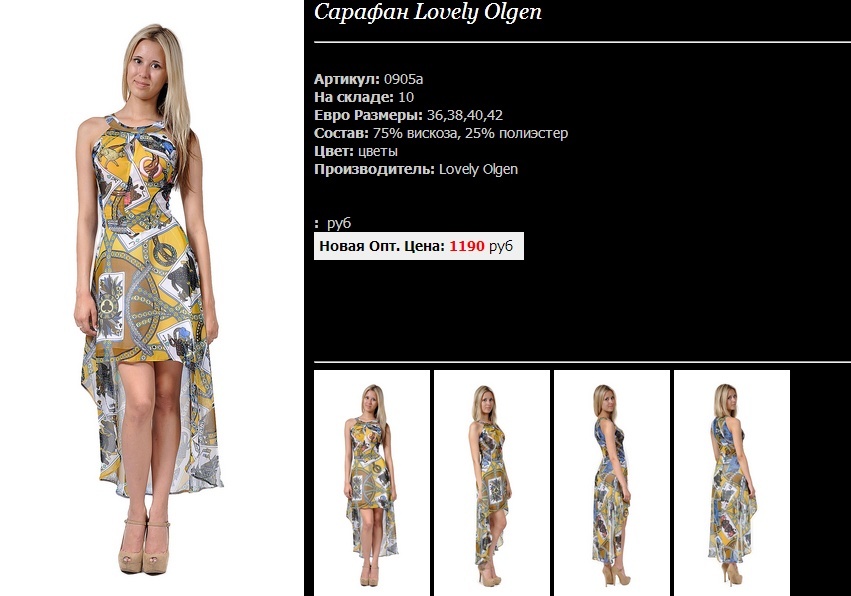Select the article number 0905a
Screen dimensions: 851x596
tap(403, 79)
